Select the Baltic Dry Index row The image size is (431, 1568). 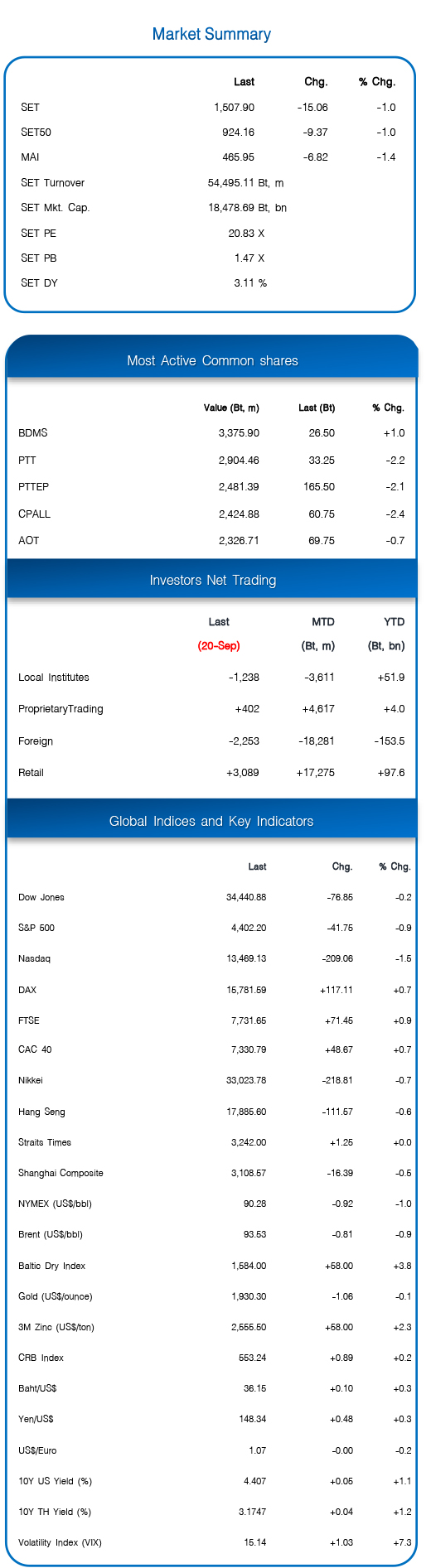click(214, 1266)
